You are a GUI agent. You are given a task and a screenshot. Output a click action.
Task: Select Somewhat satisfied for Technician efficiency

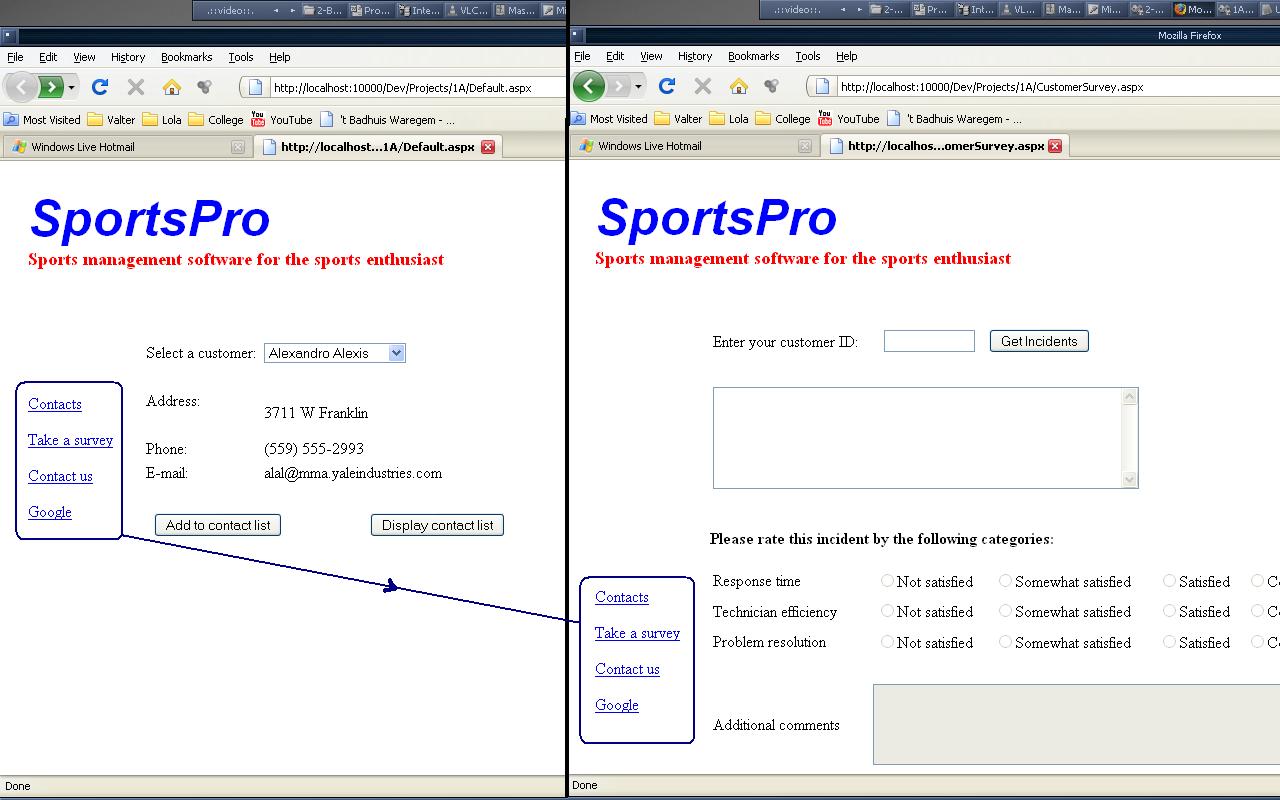[1005, 611]
